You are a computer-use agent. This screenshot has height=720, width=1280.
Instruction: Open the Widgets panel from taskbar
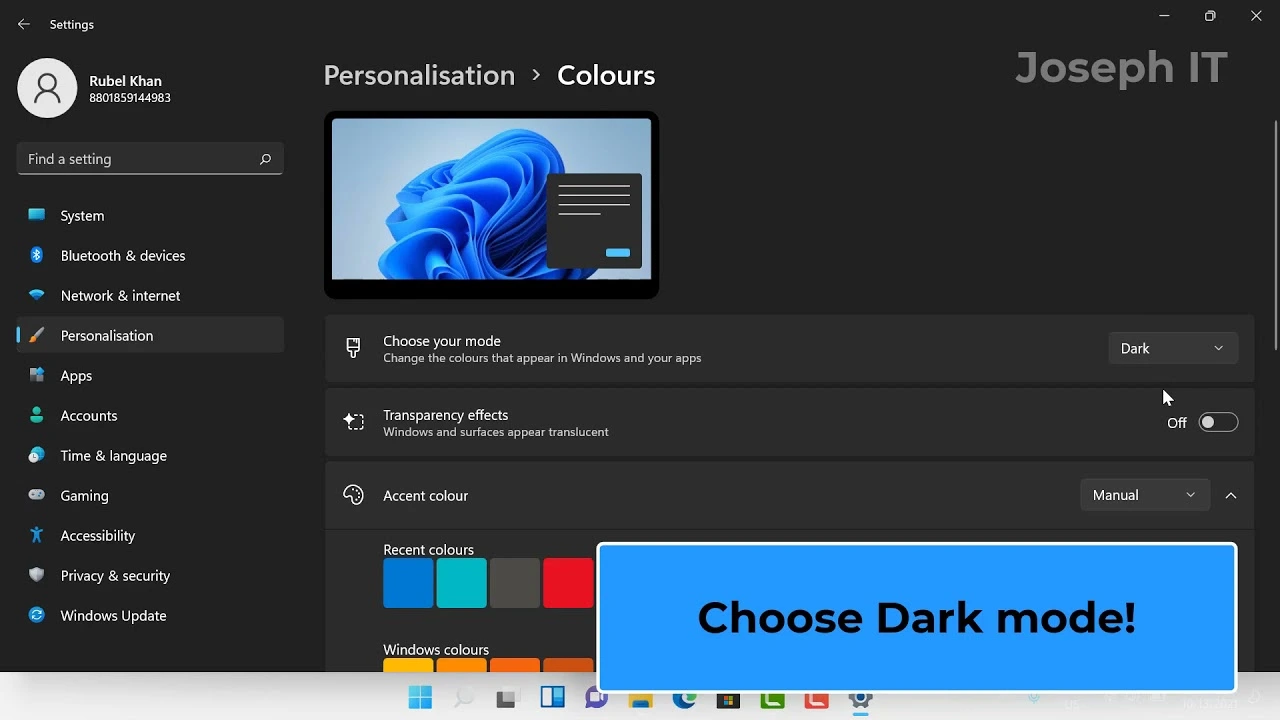(x=552, y=698)
